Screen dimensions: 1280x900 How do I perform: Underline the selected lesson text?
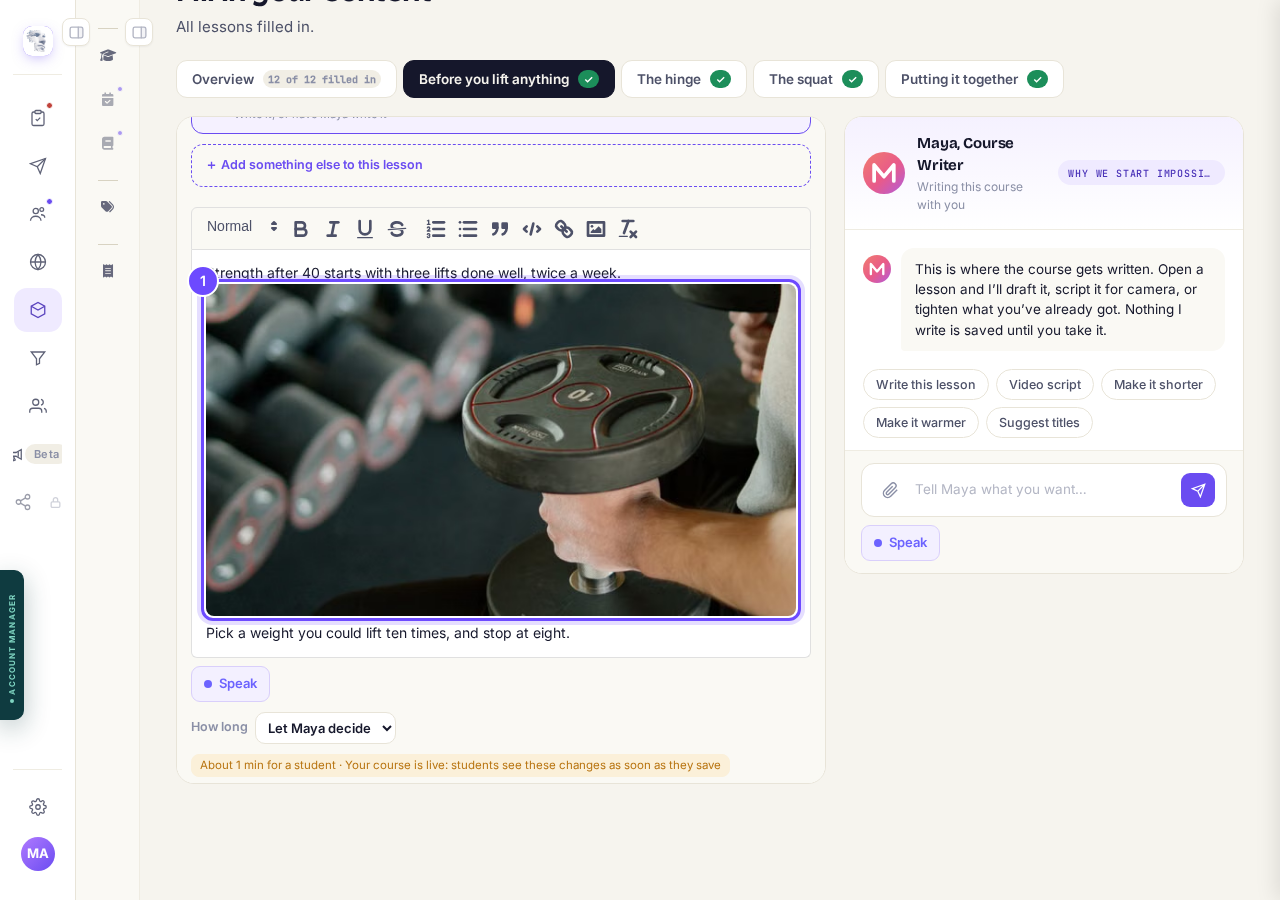pyautogui.click(x=365, y=229)
